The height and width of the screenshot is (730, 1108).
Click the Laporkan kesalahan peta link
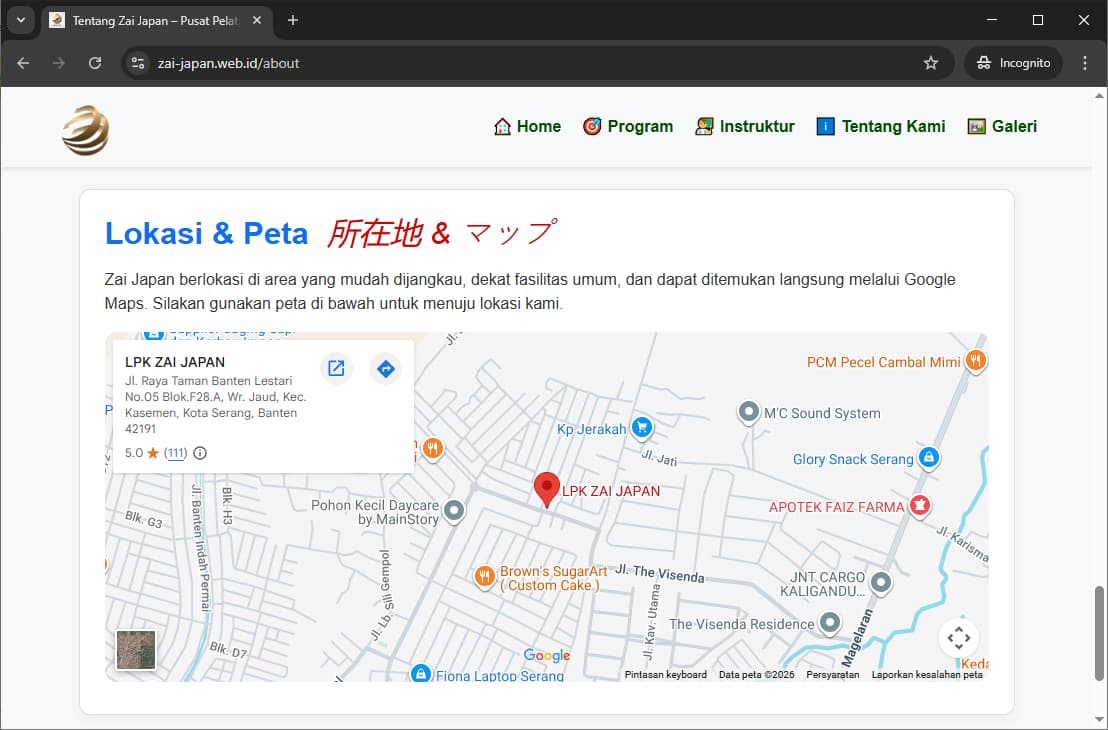pos(926,675)
